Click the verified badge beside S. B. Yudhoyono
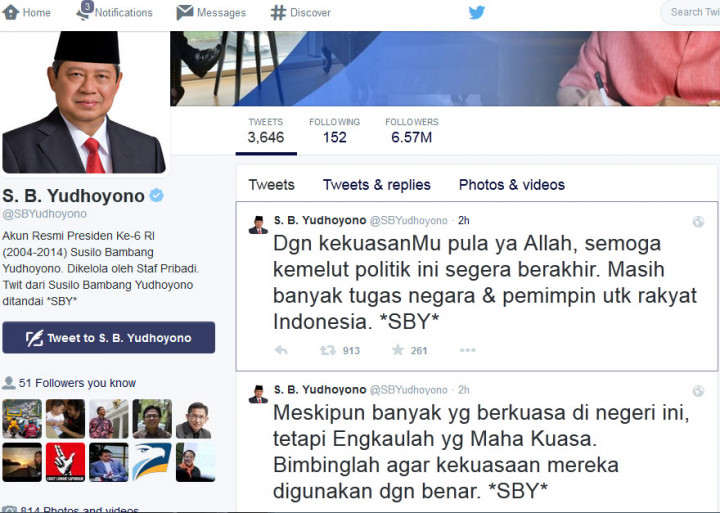This screenshot has width=720, height=513. (x=157, y=195)
